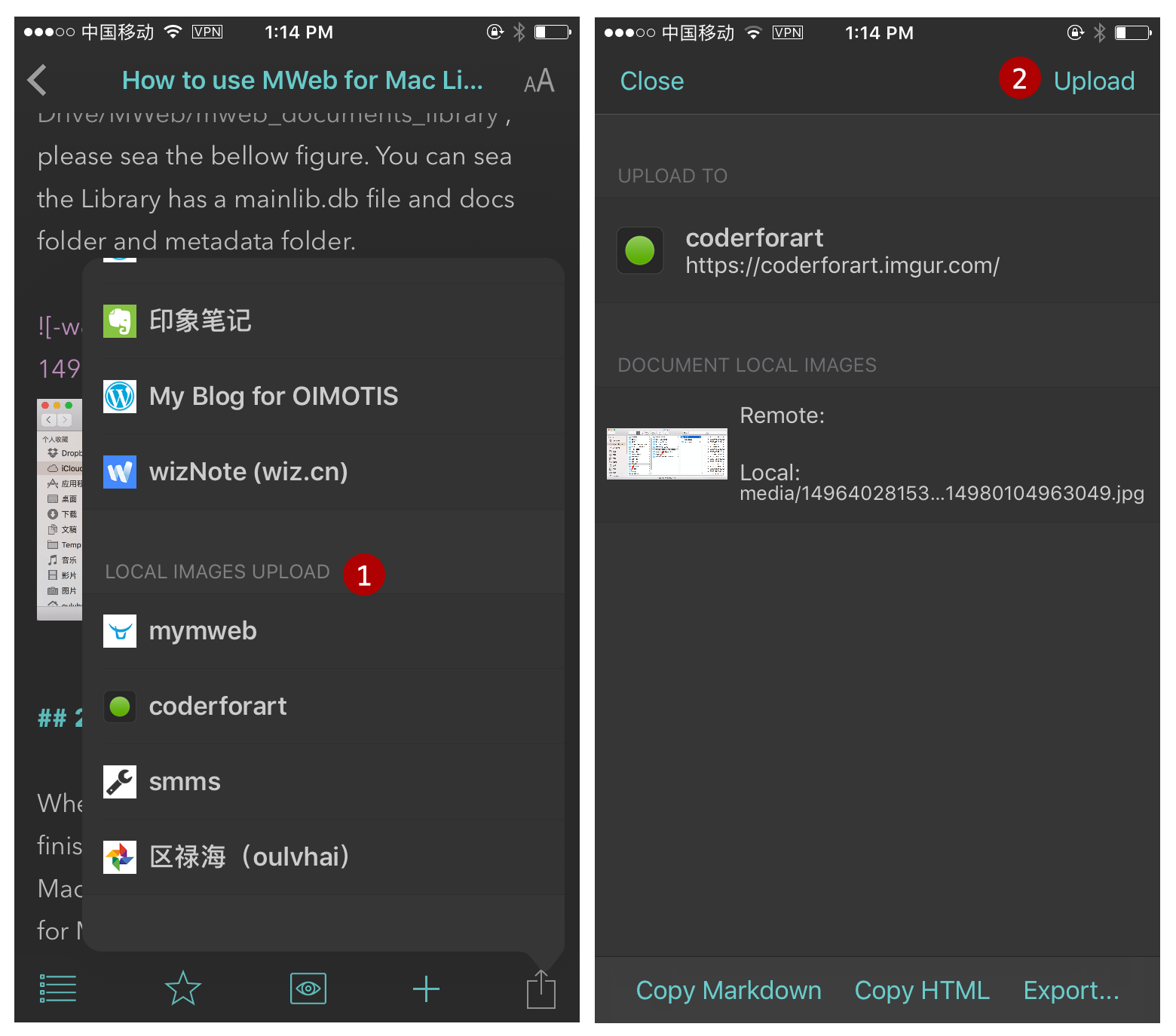Select mymweb as image upload service

[x=203, y=631]
